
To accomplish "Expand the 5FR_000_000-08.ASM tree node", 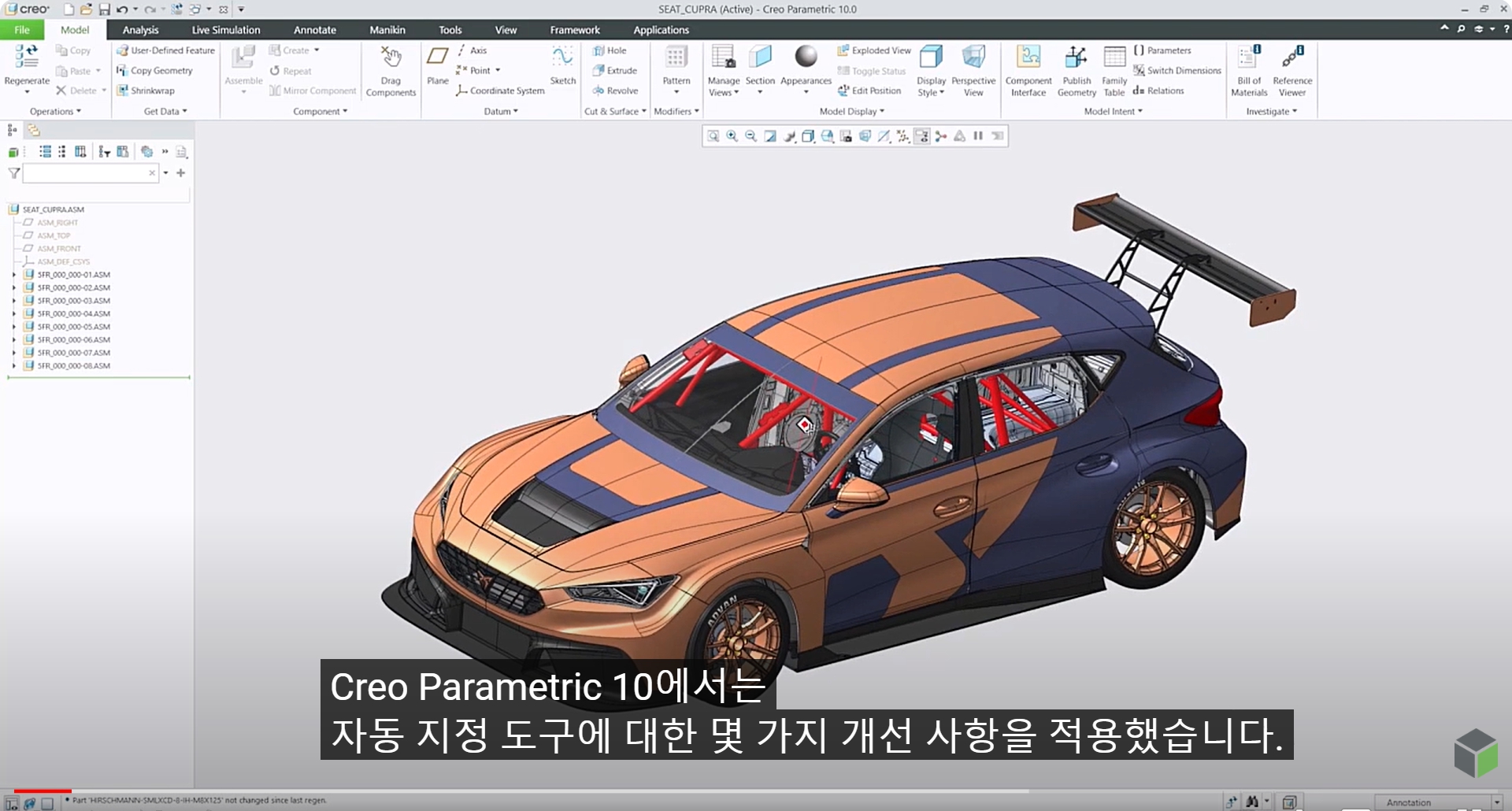I will 13,365.
